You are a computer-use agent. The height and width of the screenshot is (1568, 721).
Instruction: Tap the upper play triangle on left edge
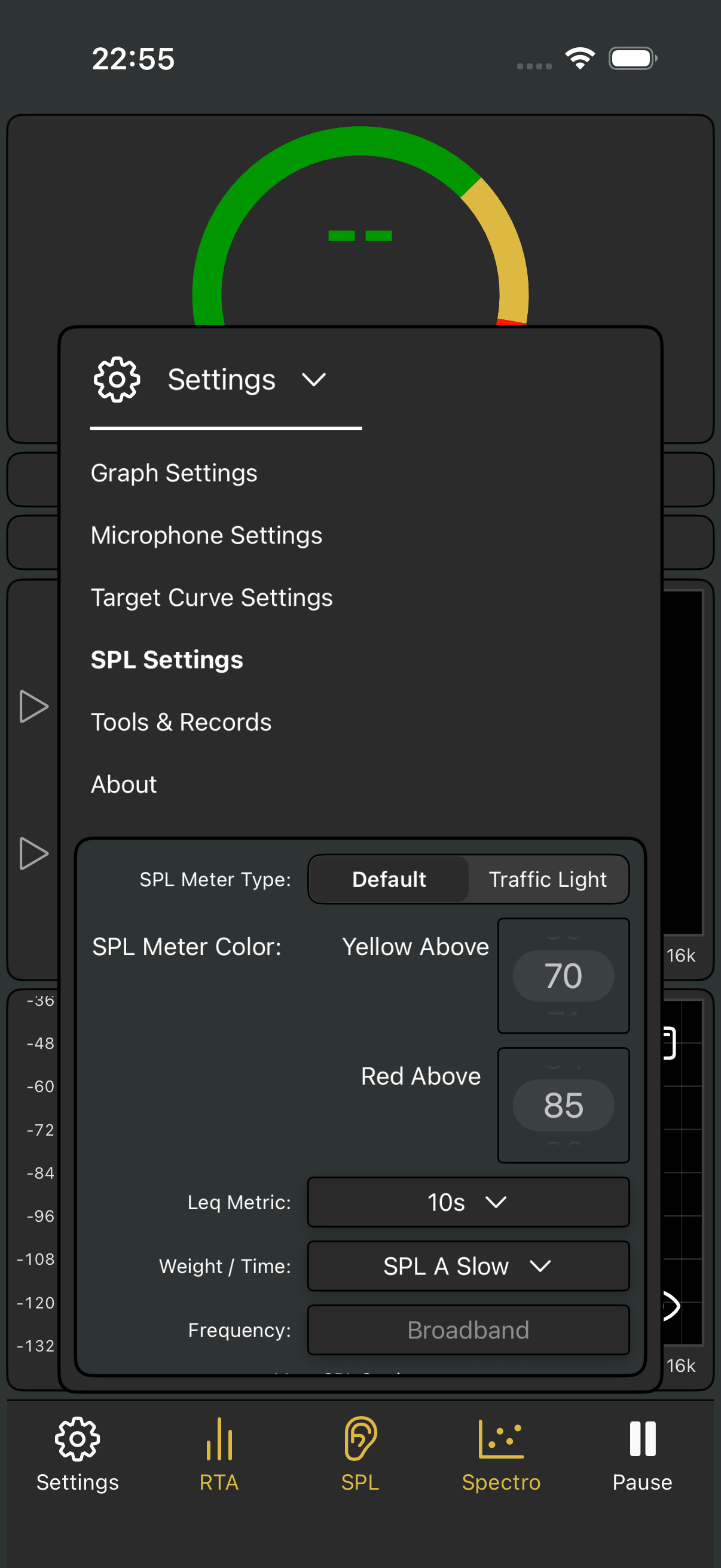coord(33,707)
